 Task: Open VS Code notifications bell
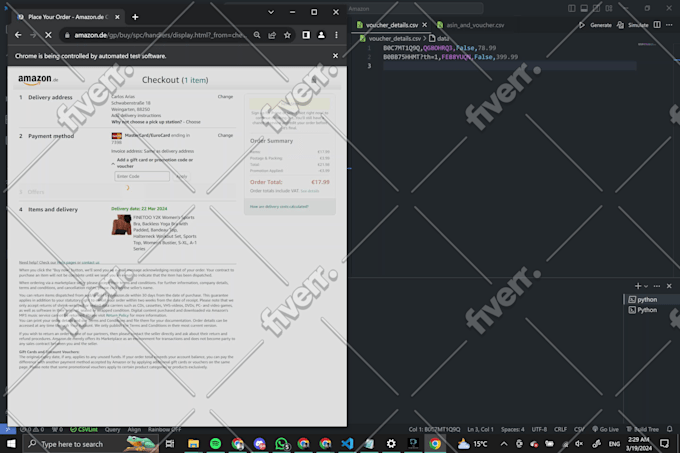click(670, 429)
